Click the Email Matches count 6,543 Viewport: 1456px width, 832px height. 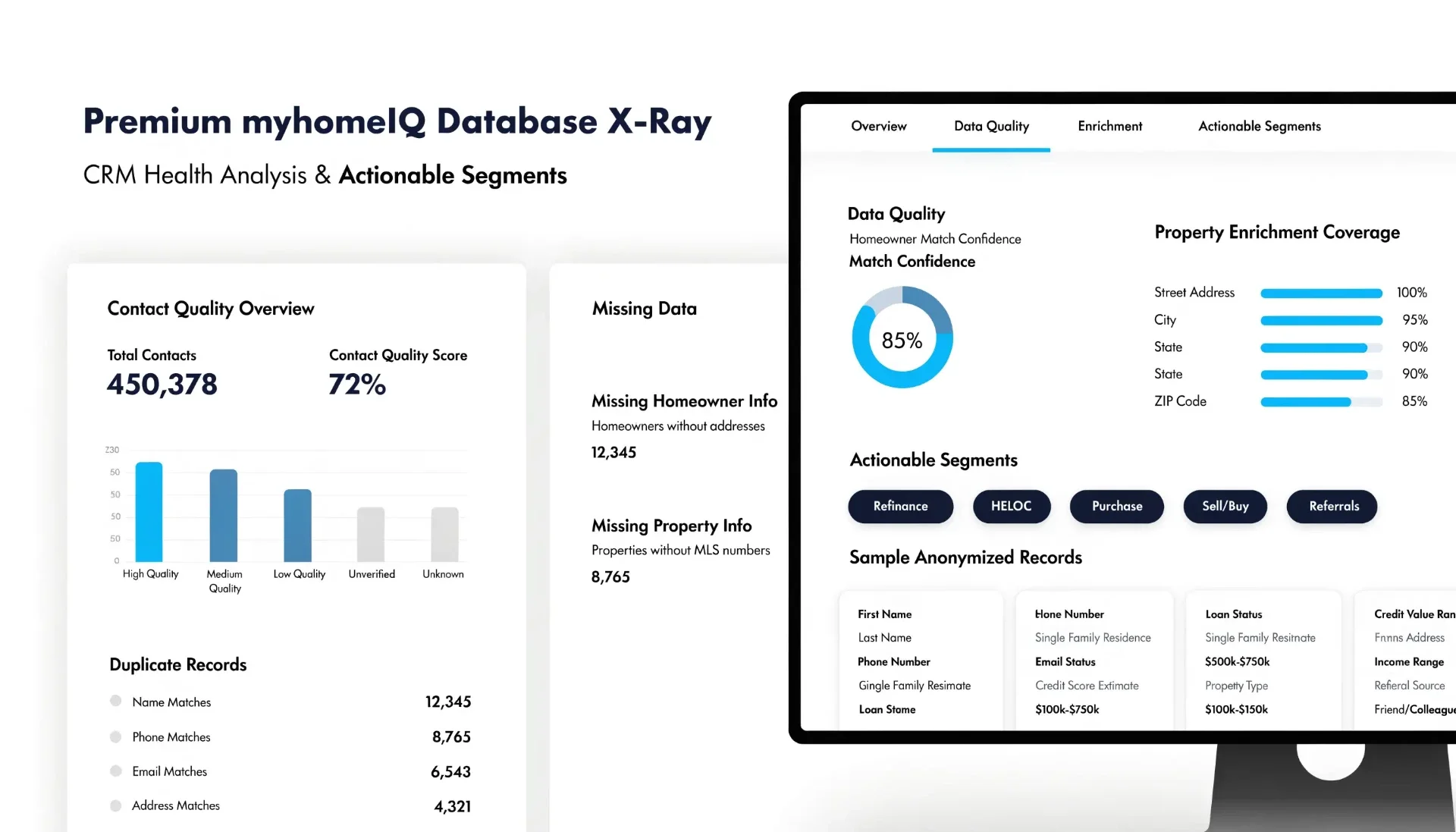(x=450, y=772)
